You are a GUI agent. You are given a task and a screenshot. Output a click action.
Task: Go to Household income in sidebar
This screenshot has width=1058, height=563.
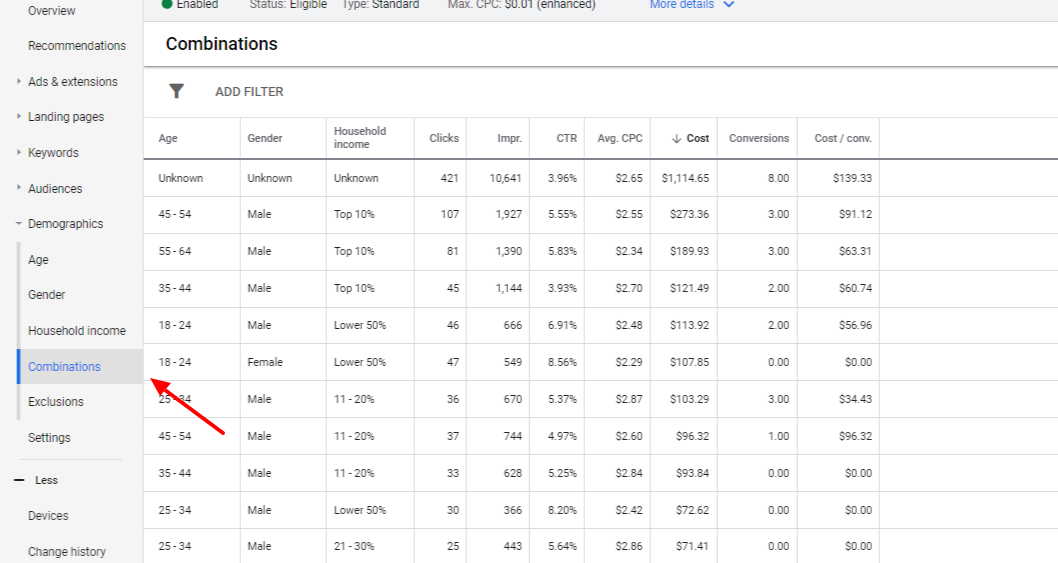(77, 331)
